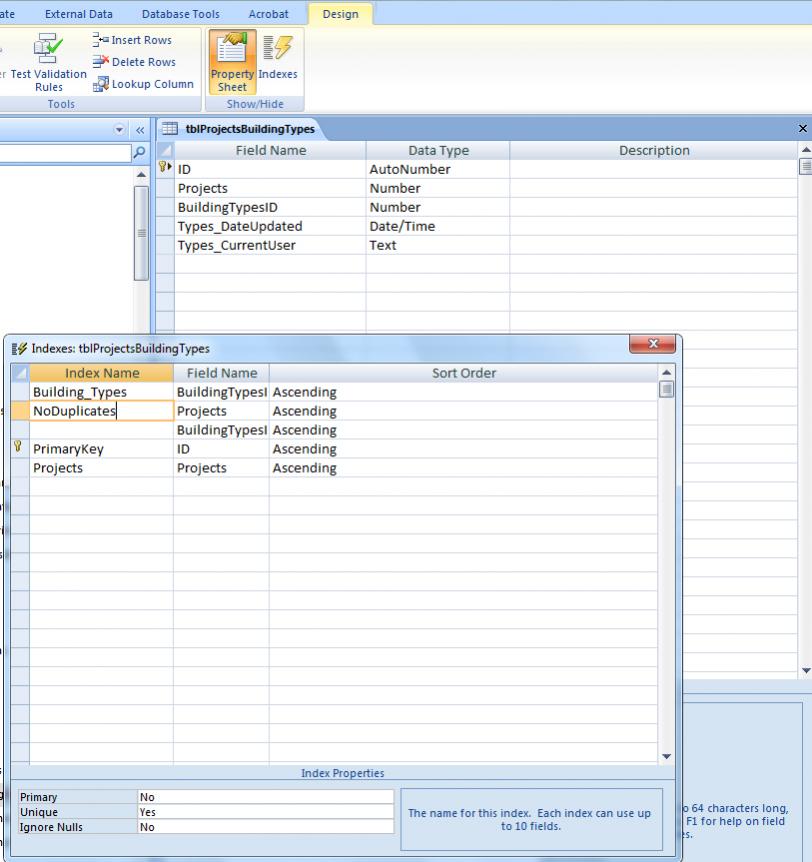The height and width of the screenshot is (862, 812).
Task: Close the Indexes dialog window
Action: coord(654,344)
